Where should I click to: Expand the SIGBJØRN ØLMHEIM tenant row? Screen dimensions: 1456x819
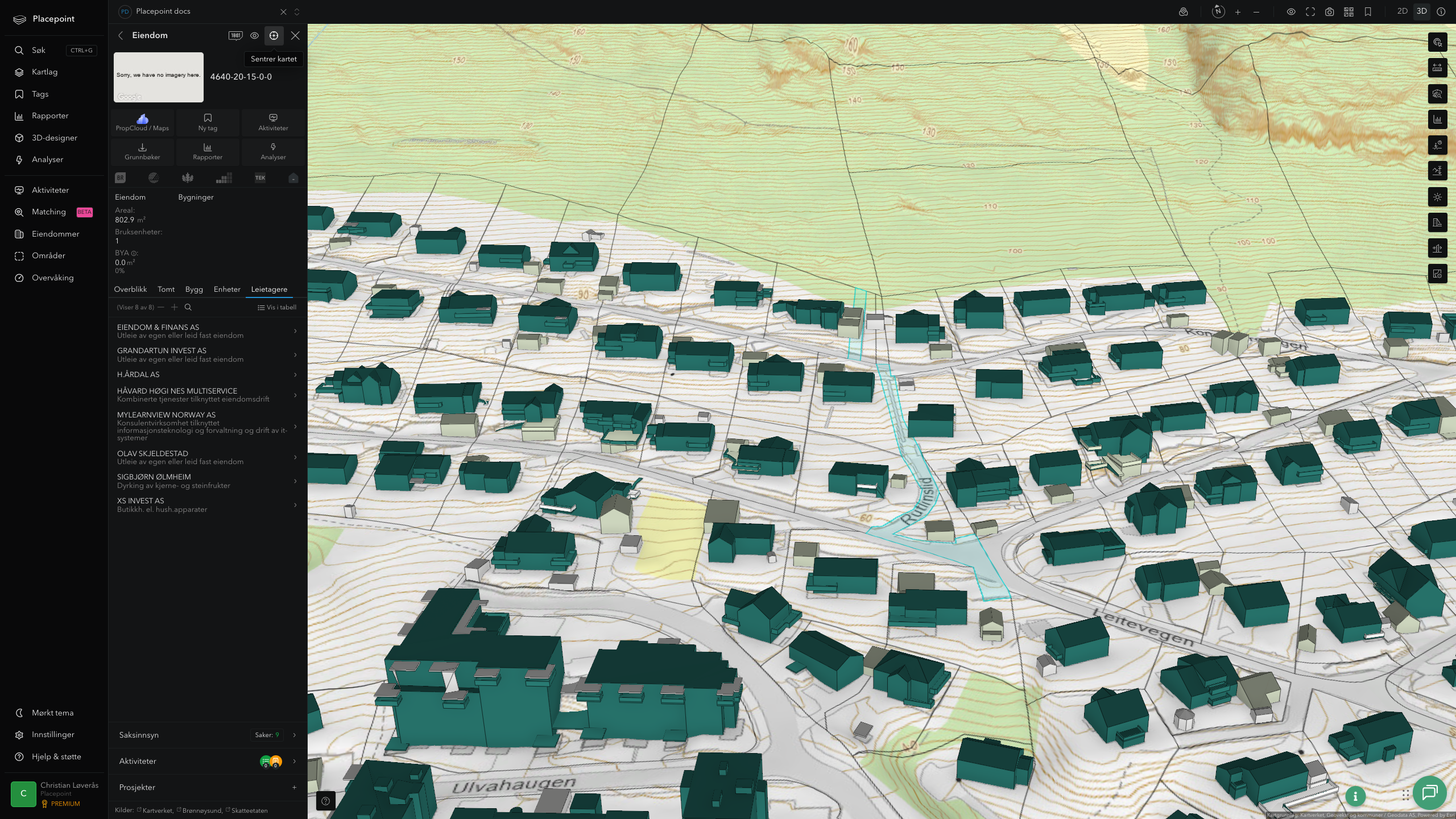coord(208,481)
